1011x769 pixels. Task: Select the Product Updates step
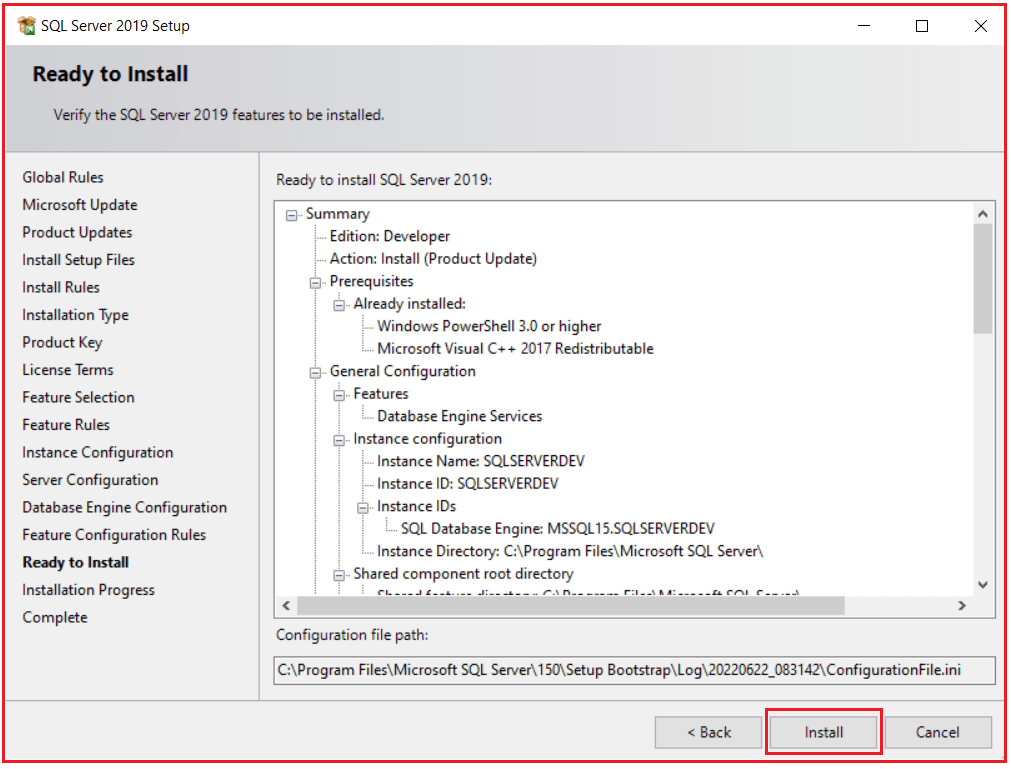click(x=77, y=232)
